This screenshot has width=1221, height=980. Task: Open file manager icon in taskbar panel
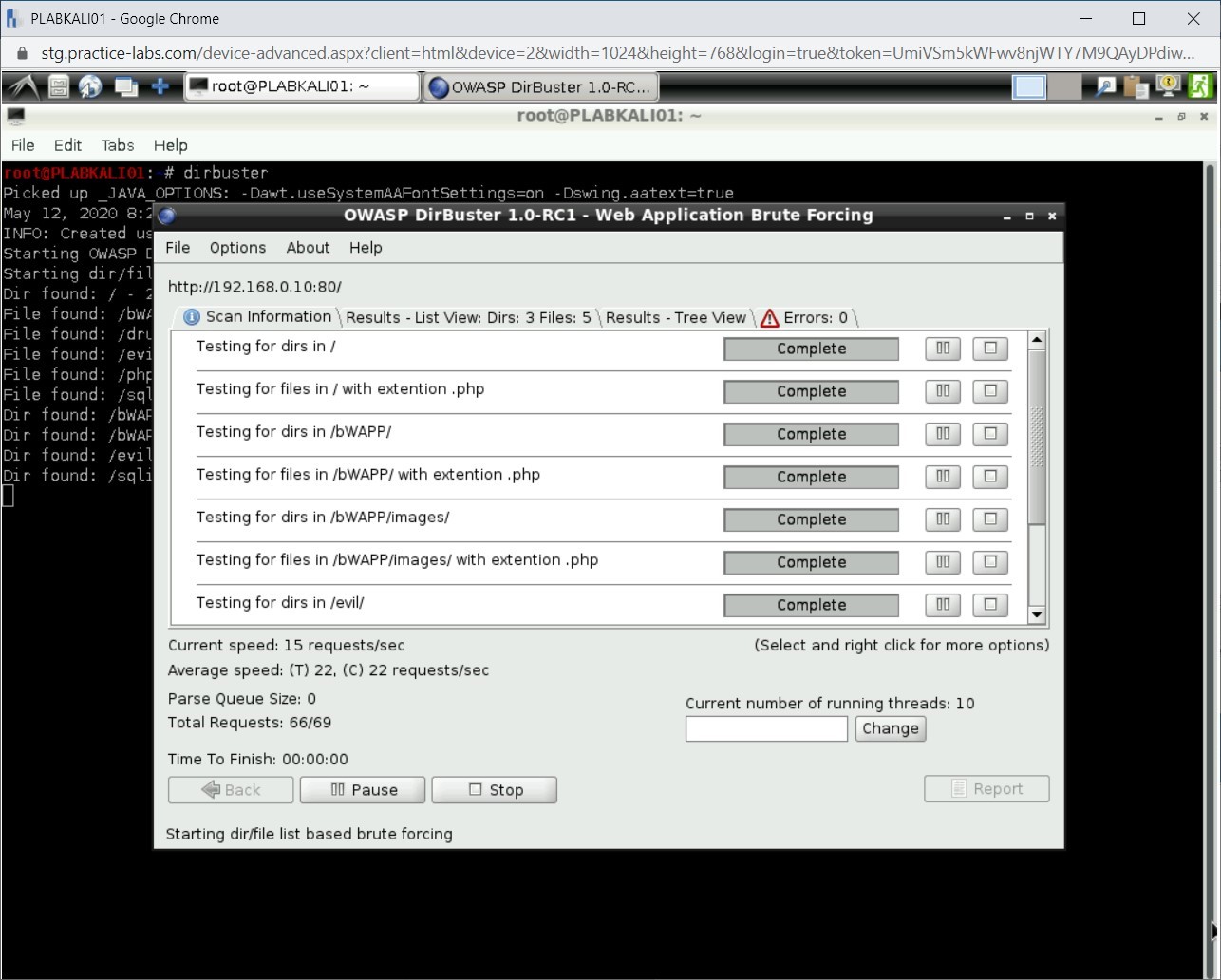(x=59, y=87)
